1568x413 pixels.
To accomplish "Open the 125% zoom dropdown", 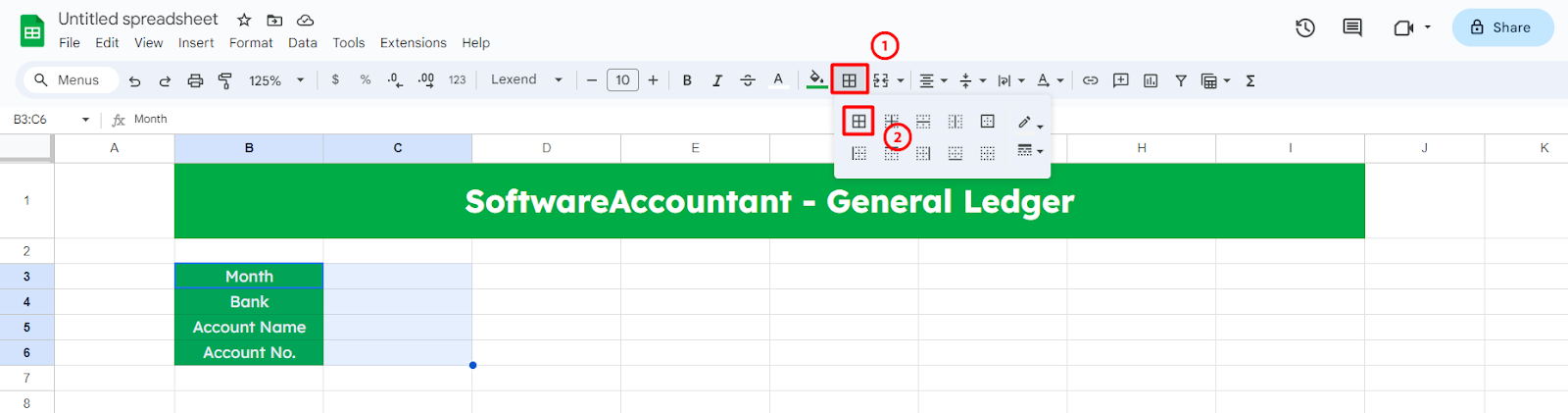I will point(276,80).
